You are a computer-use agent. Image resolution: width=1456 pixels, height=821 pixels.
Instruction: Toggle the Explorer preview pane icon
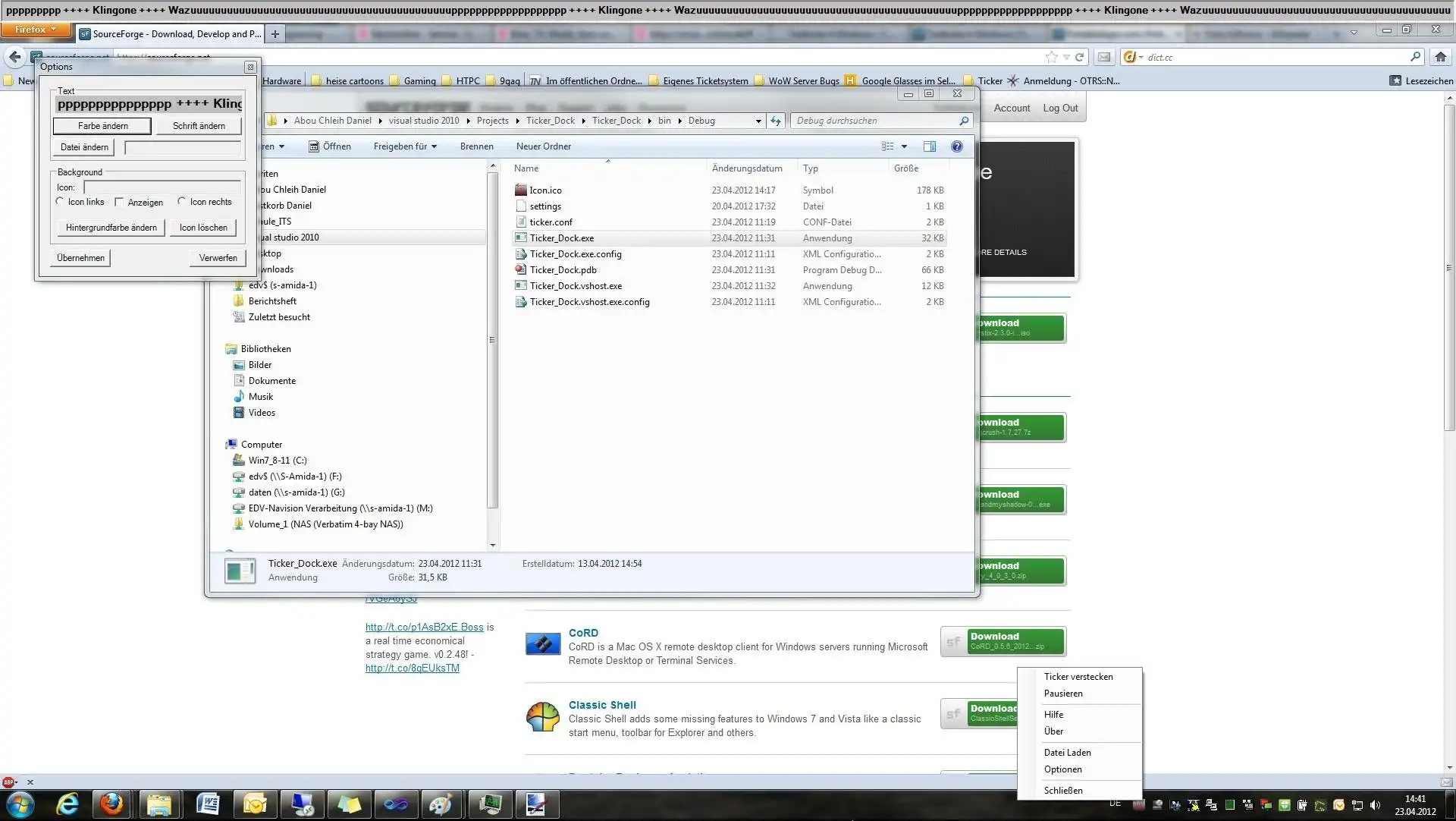[929, 146]
